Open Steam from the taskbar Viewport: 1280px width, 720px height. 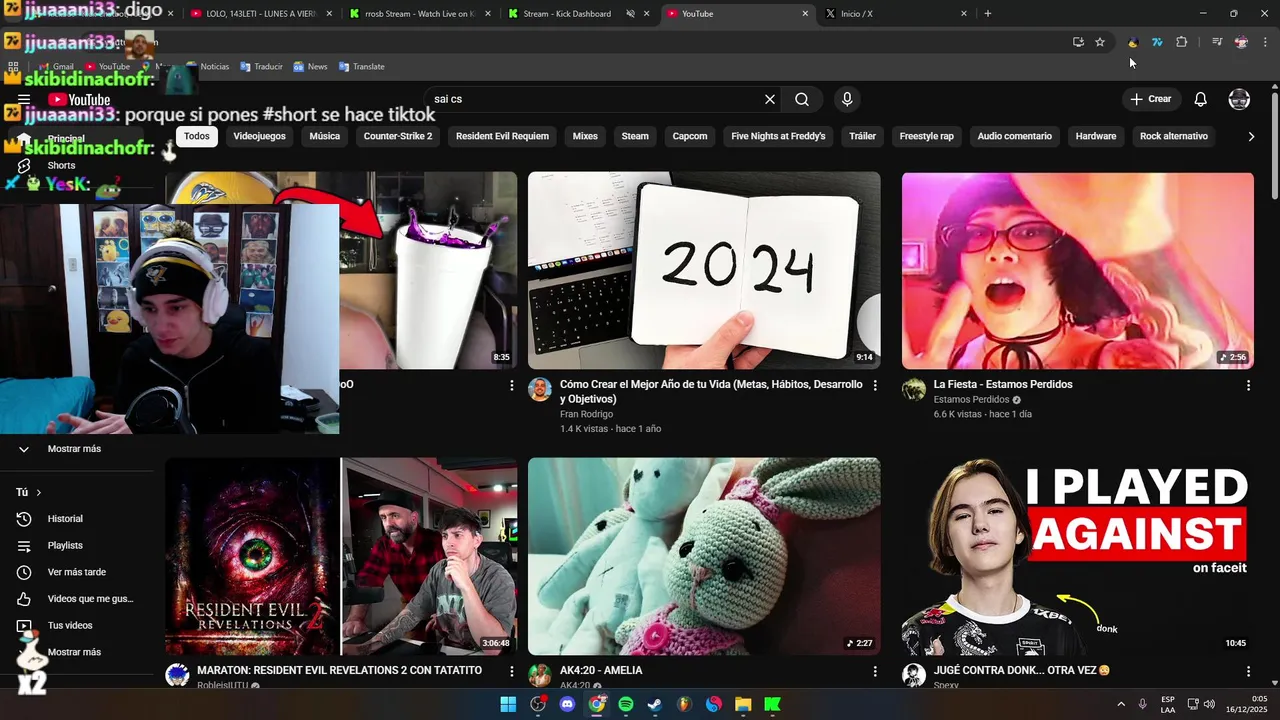coord(655,704)
